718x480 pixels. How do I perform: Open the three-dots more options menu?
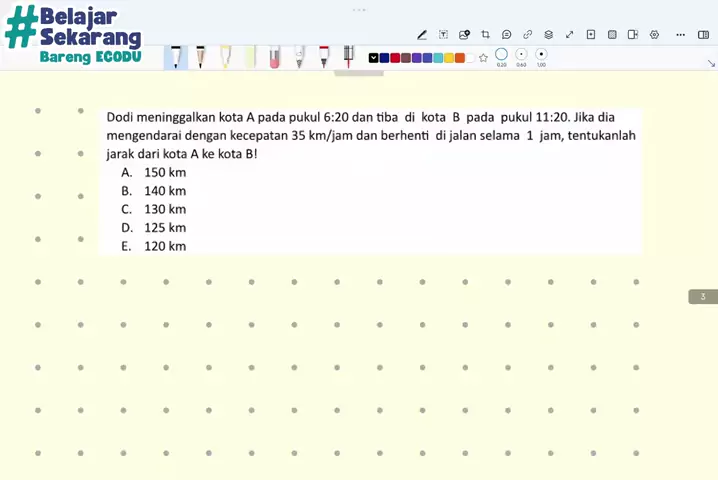[680, 35]
